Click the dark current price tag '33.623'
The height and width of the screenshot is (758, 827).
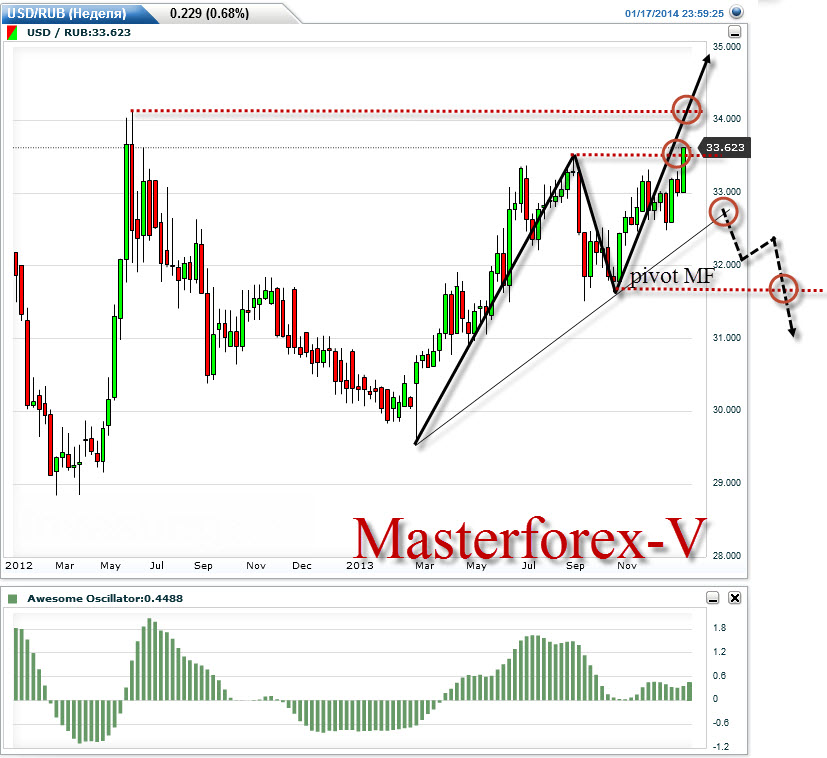tap(725, 148)
